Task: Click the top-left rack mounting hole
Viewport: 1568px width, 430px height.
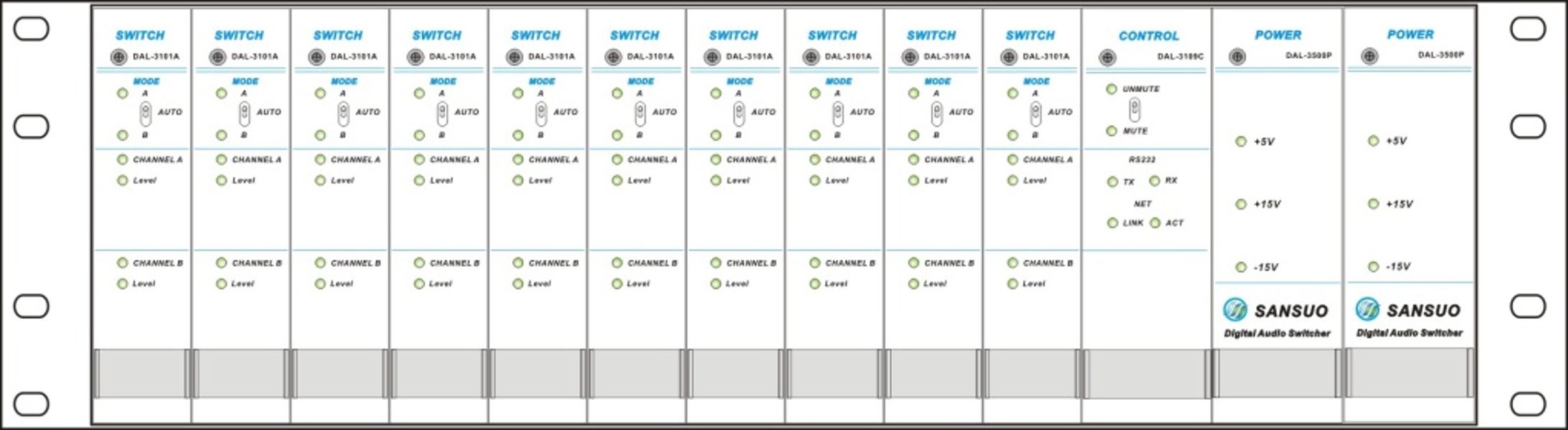Action: coord(32,29)
